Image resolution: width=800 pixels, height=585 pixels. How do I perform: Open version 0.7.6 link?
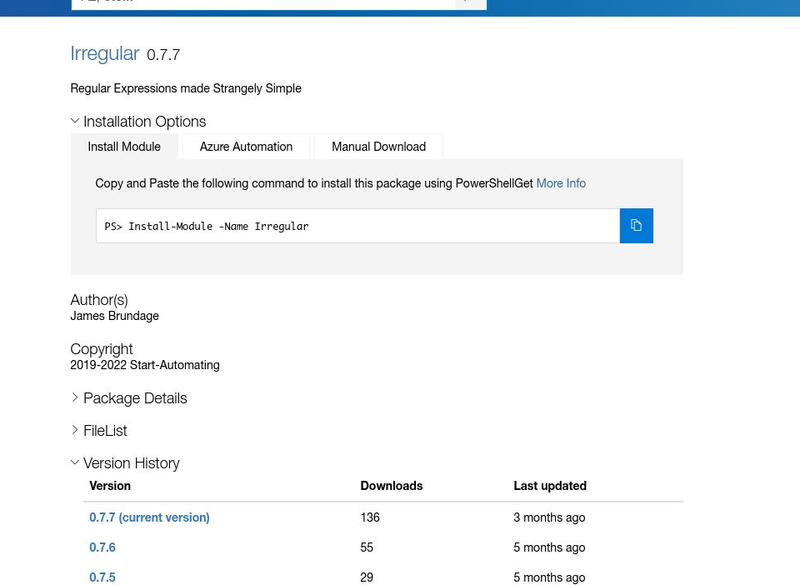point(102,547)
